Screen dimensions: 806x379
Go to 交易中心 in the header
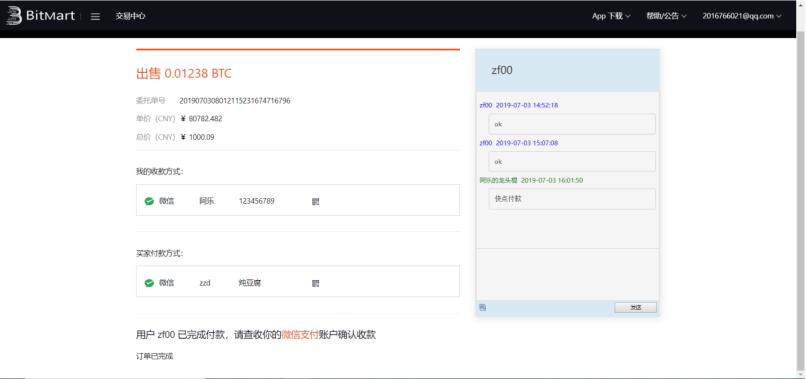pos(130,16)
